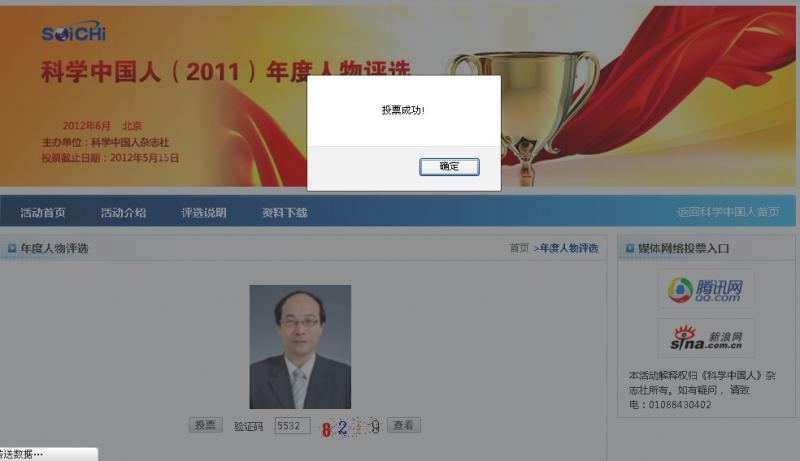This screenshot has height=461, width=800.
Task: Open the Tencent QQ.com voting logo
Action: [x=706, y=290]
